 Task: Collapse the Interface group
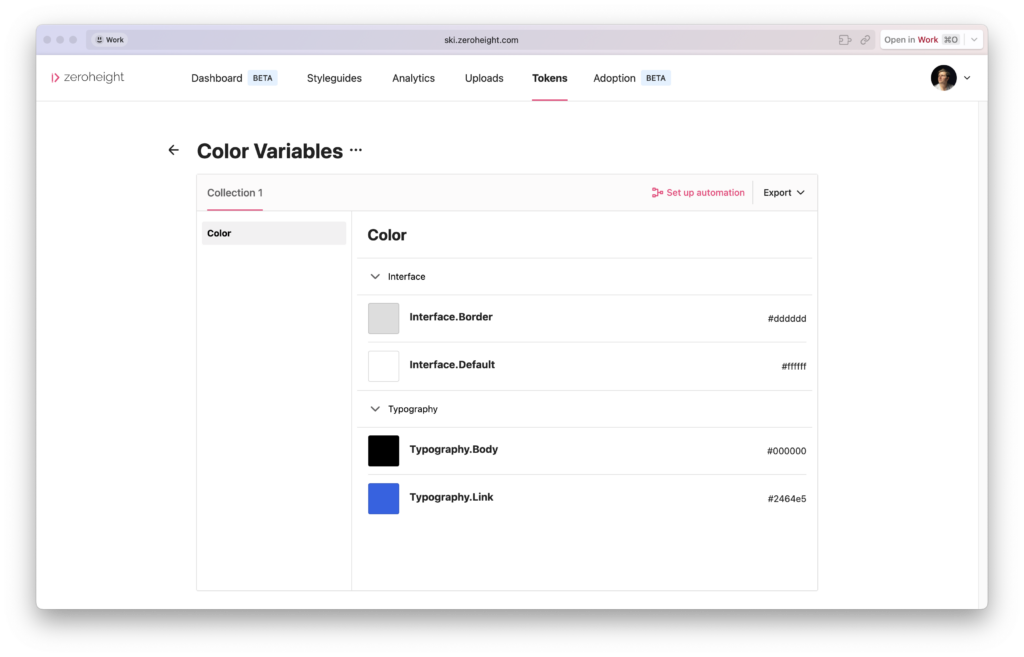click(375, 277)
